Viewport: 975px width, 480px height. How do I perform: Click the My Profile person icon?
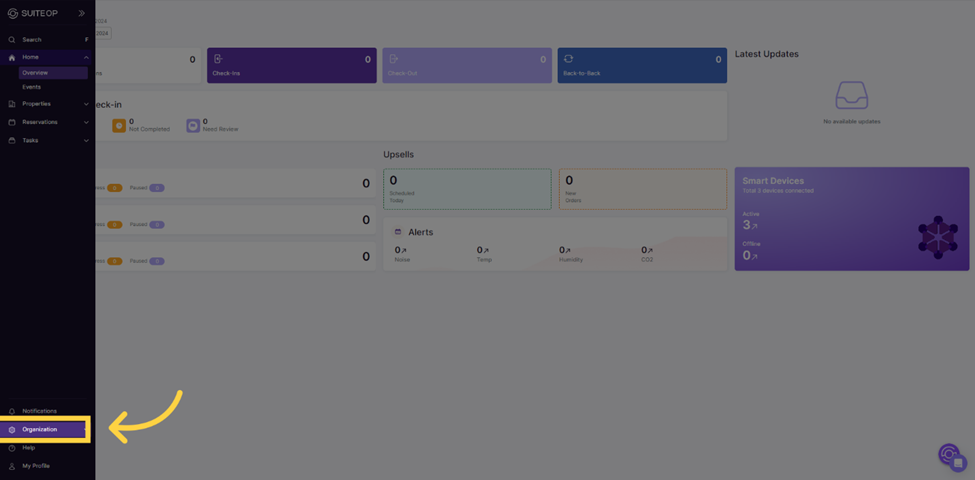tap(12, 466)
